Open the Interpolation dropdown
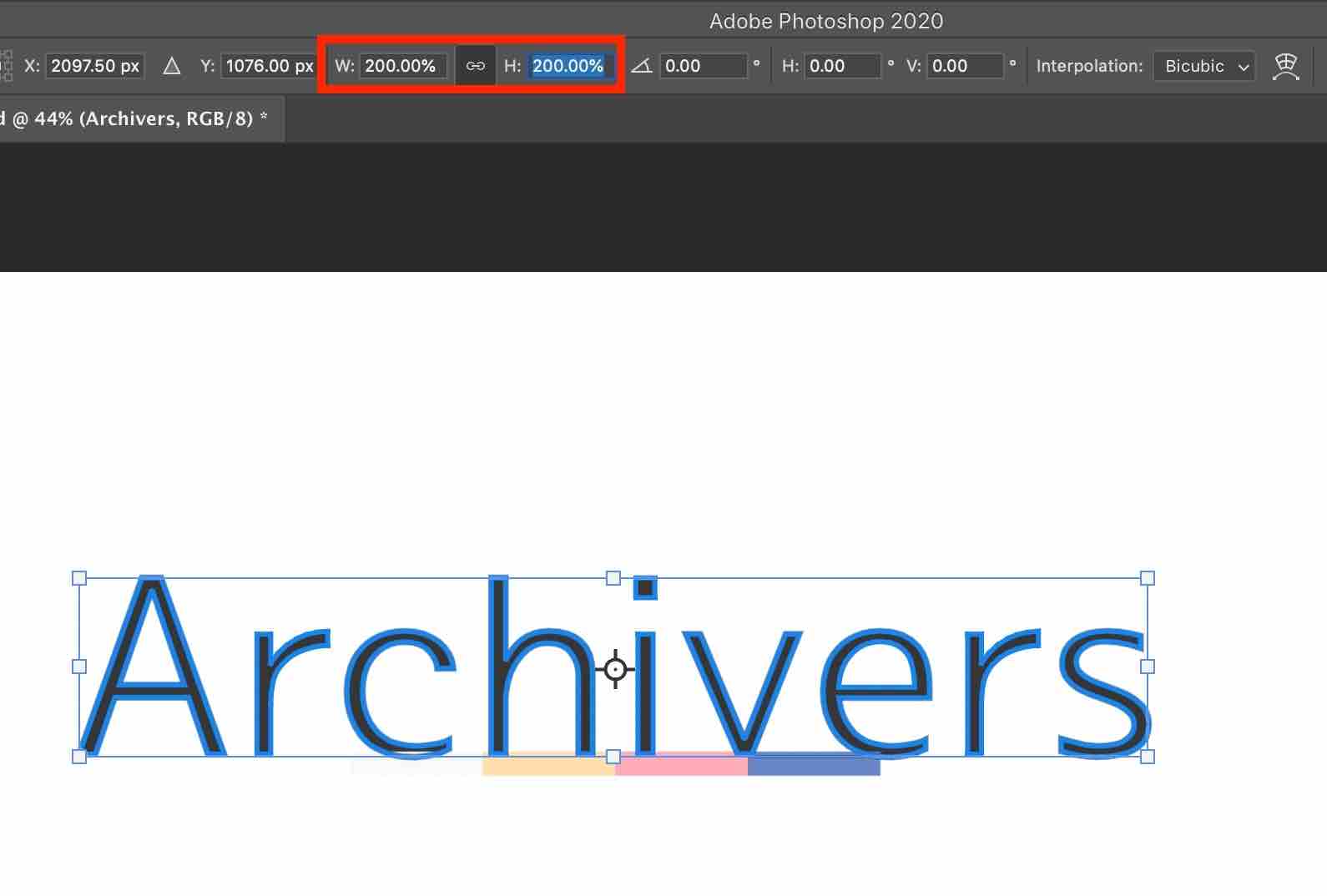The width and height of the screenshot is (1327, 896). click(1204, 66)
